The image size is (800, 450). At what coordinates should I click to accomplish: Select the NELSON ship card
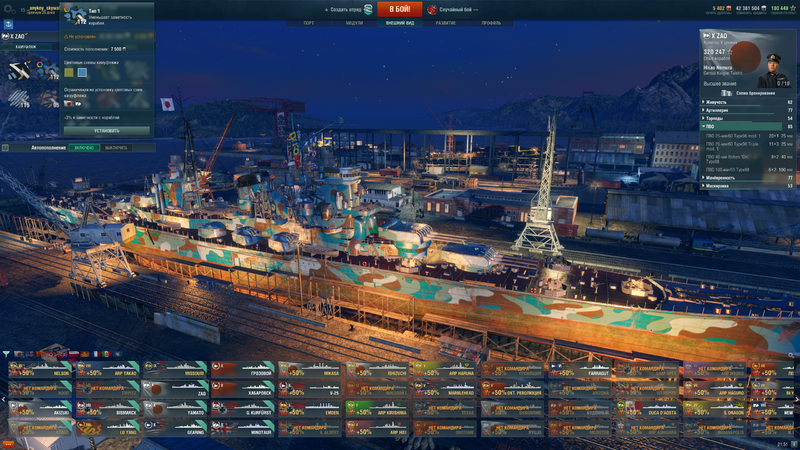[x=40, y=369]
